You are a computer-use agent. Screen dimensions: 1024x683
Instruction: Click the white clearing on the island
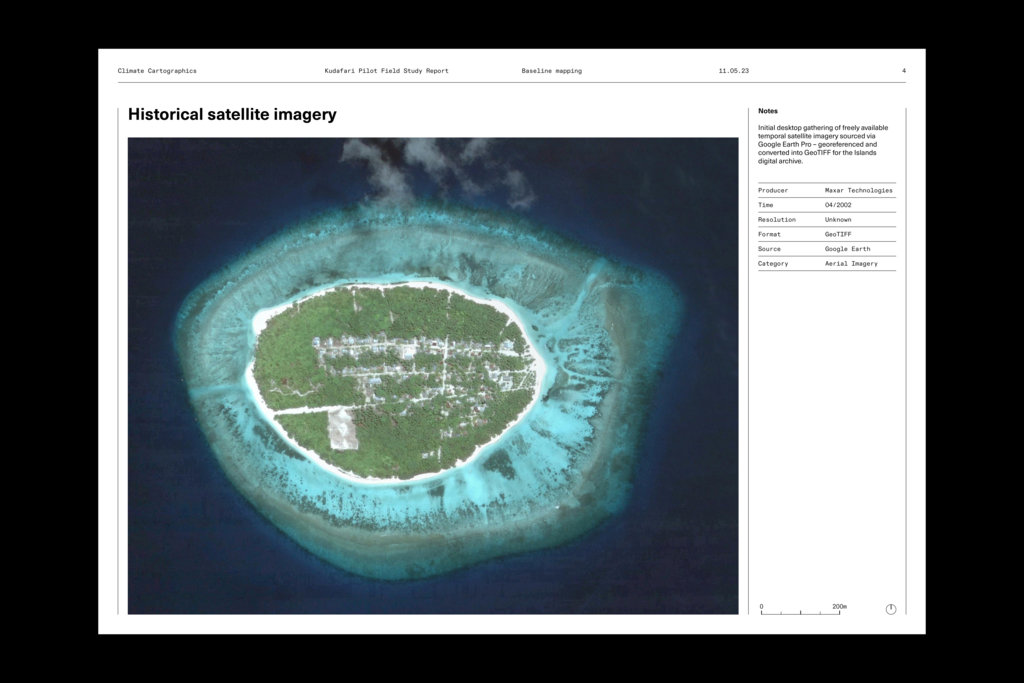coord(343,428)
